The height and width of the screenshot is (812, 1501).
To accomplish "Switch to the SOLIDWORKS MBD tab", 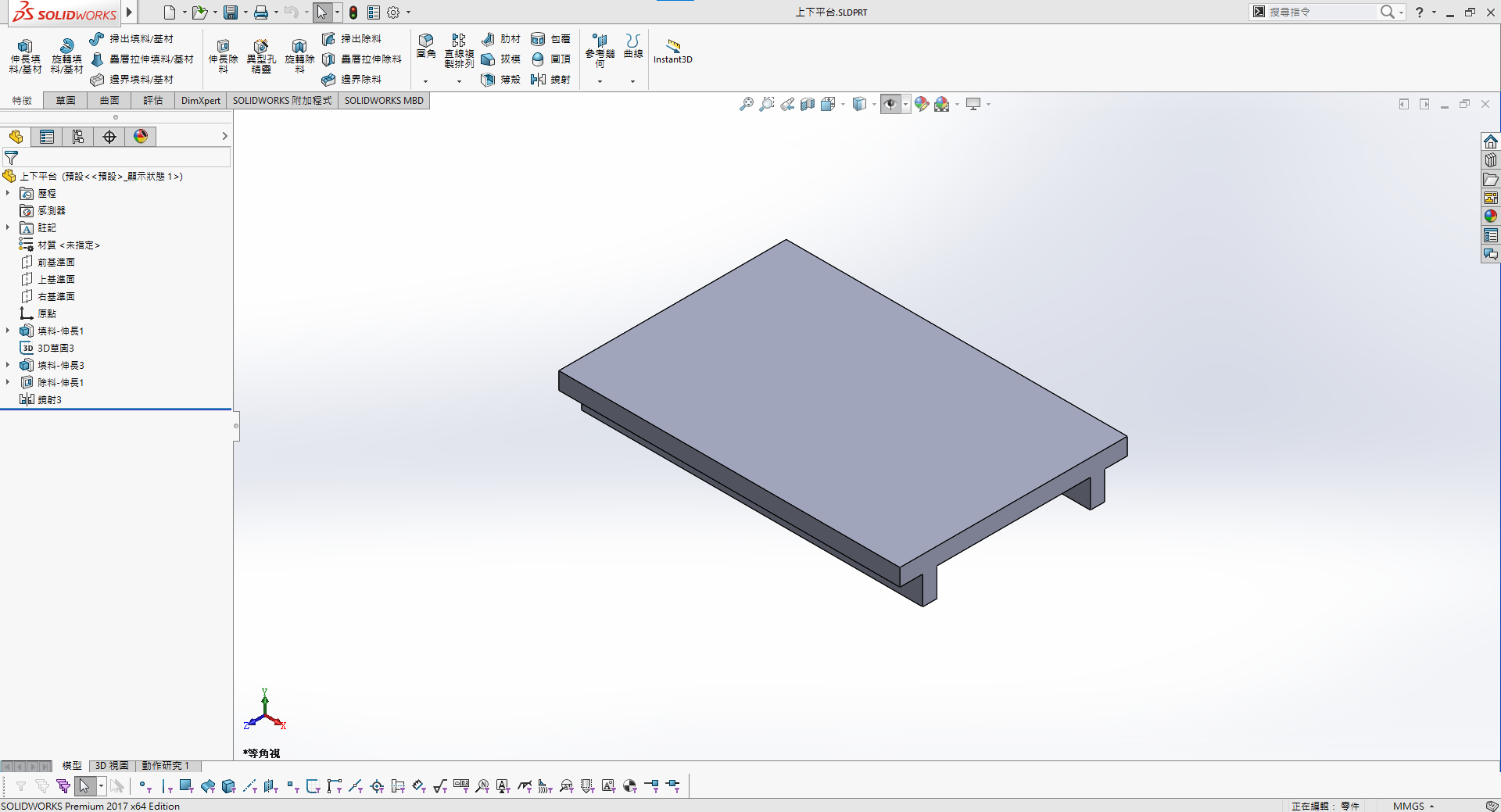I will (384, 100).
